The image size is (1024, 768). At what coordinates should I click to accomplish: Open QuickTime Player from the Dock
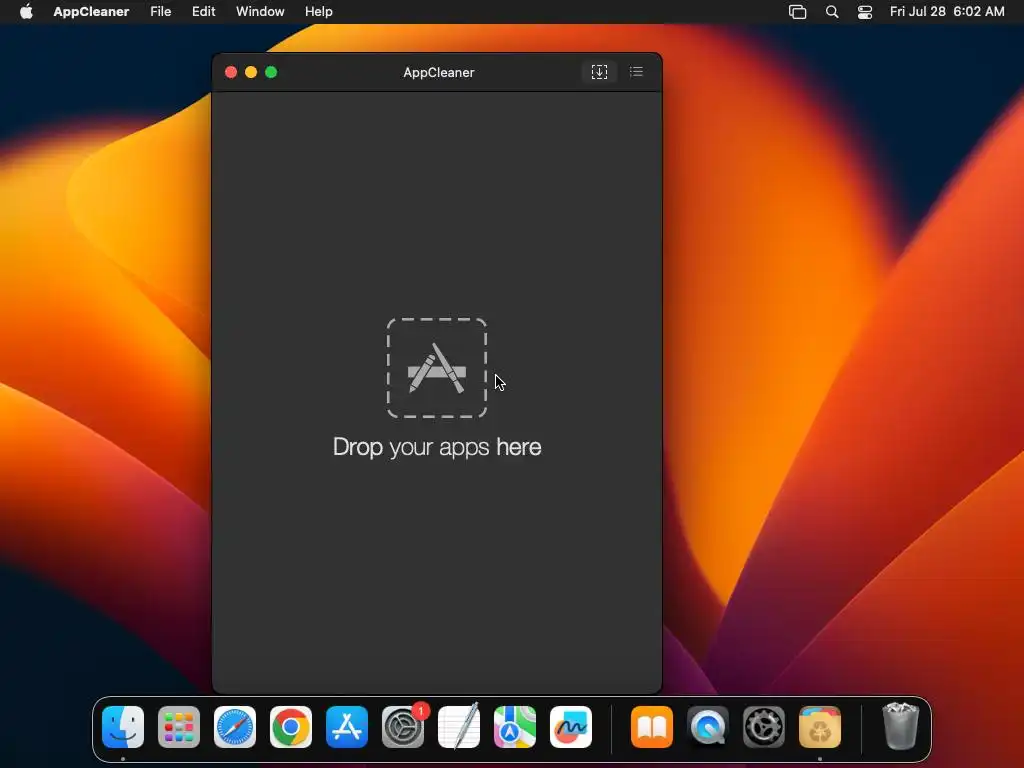point(708,727)
